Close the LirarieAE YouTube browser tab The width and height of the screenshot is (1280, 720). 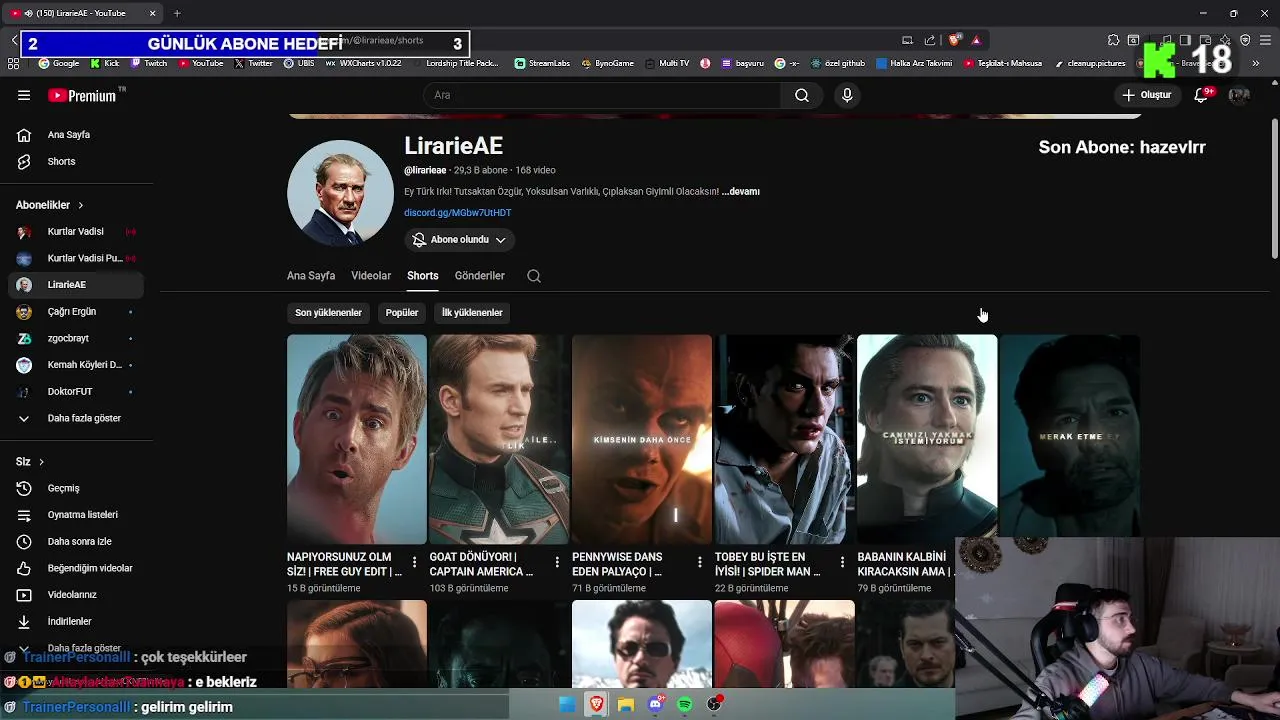(x=152, y=13)
